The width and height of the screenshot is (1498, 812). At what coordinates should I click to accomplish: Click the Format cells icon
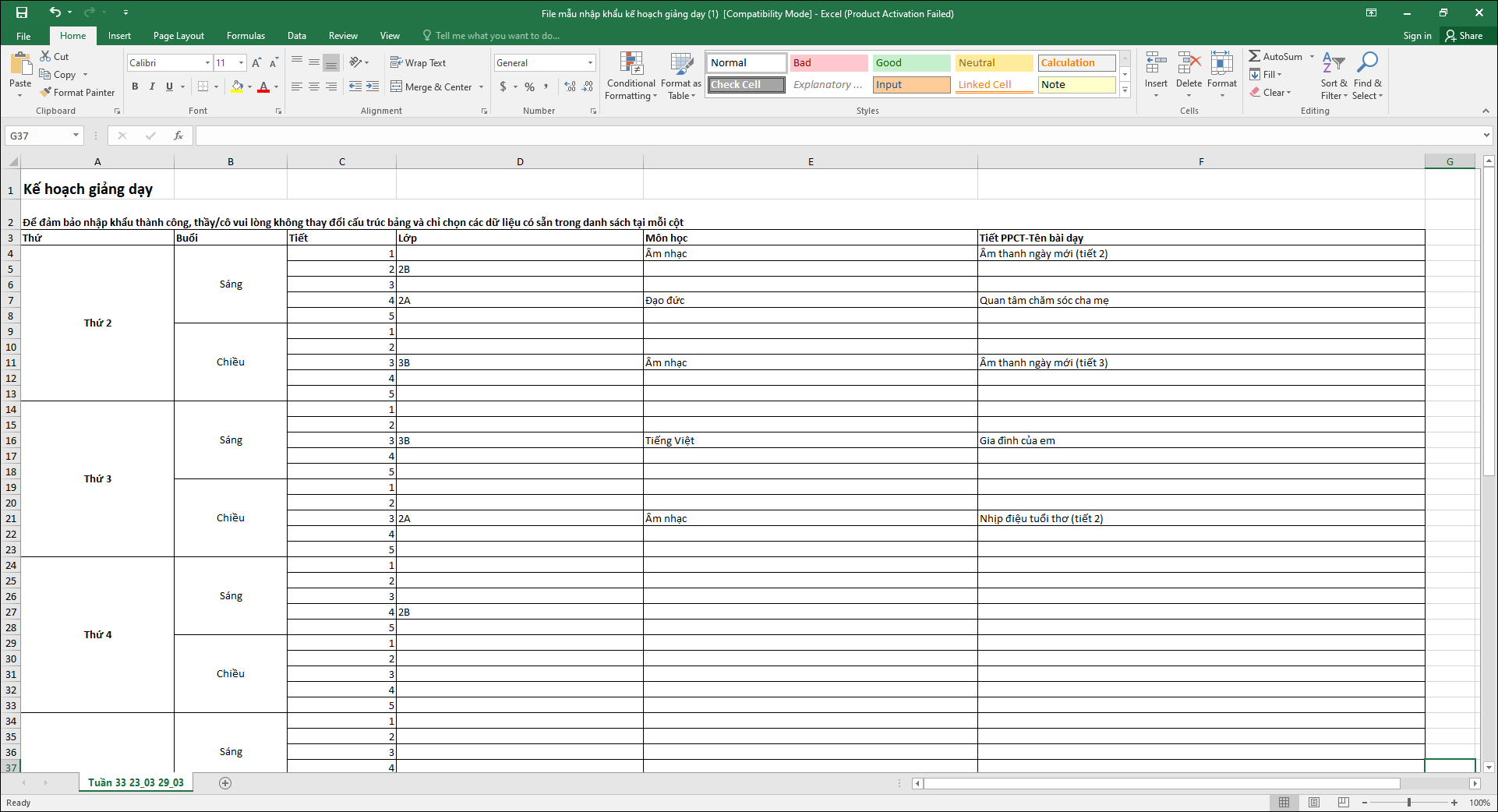1221,63
